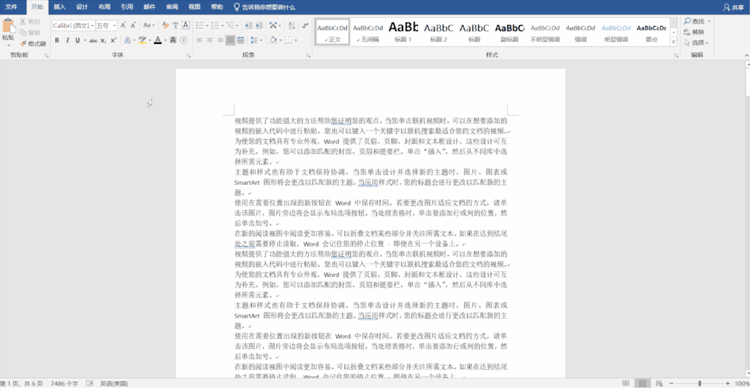Click the phonetic guide icon

[176, 25]
